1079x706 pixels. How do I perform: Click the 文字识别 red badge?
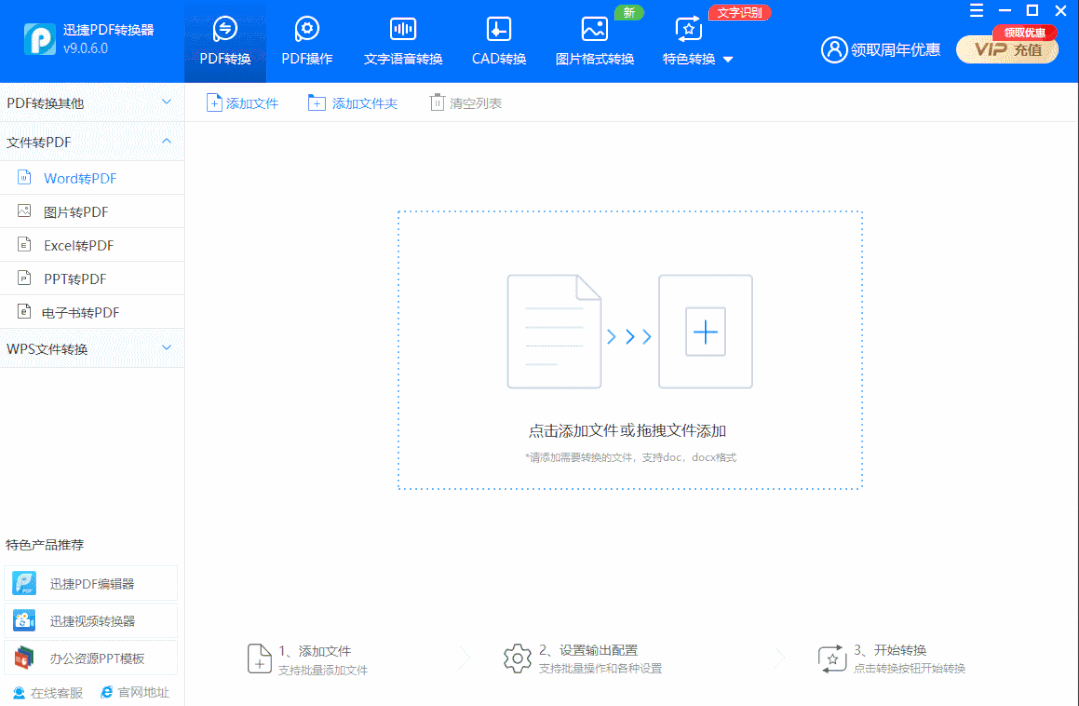click(x=740, y=13)
